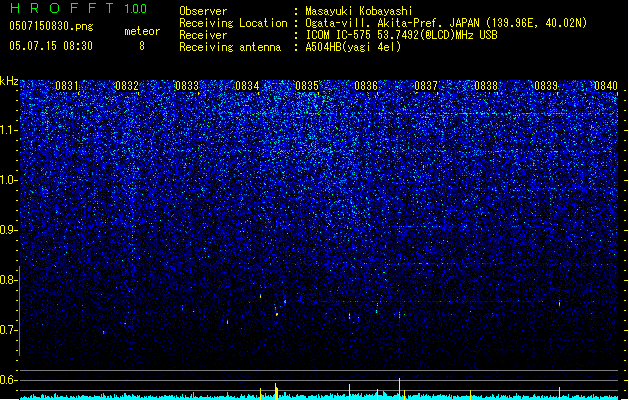Click the 0.6 kHz axis label
Image resolution: width=629 pixels, height=400 pixels.
pos(9,380)
